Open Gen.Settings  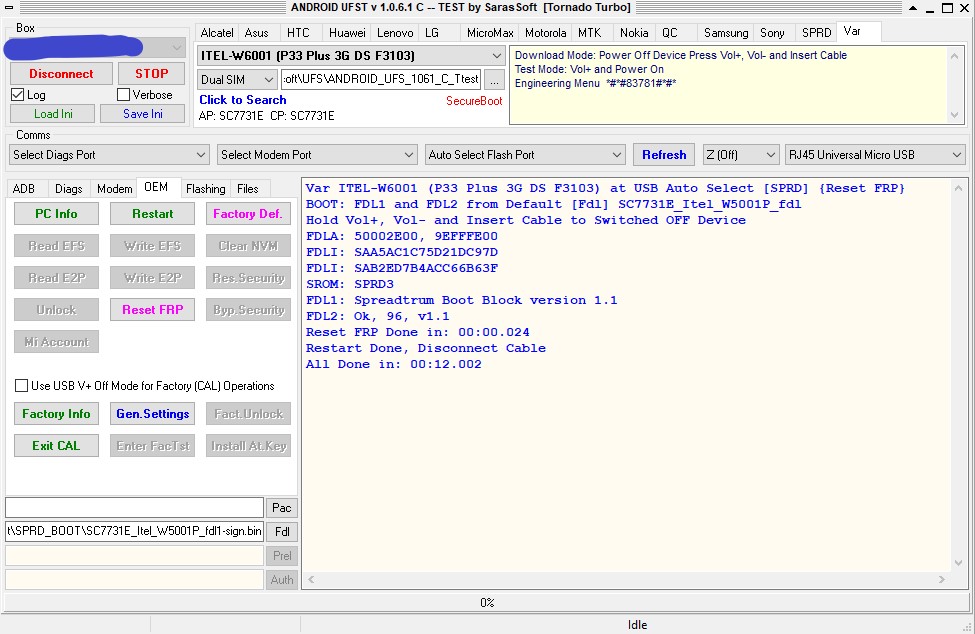click(x=152, y=414)
